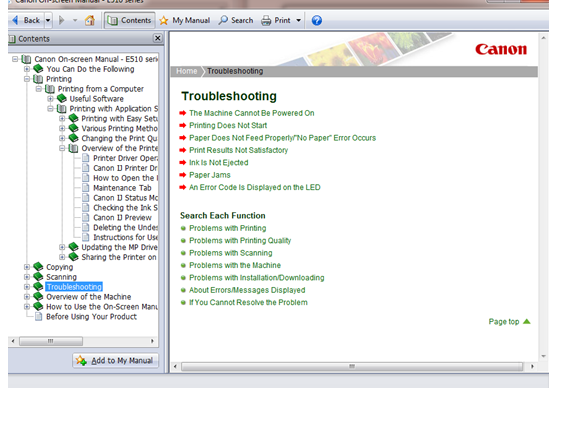Open Deleting the Undesired entry
Viewport: 577px width, 423px height.
click(125, 228)
